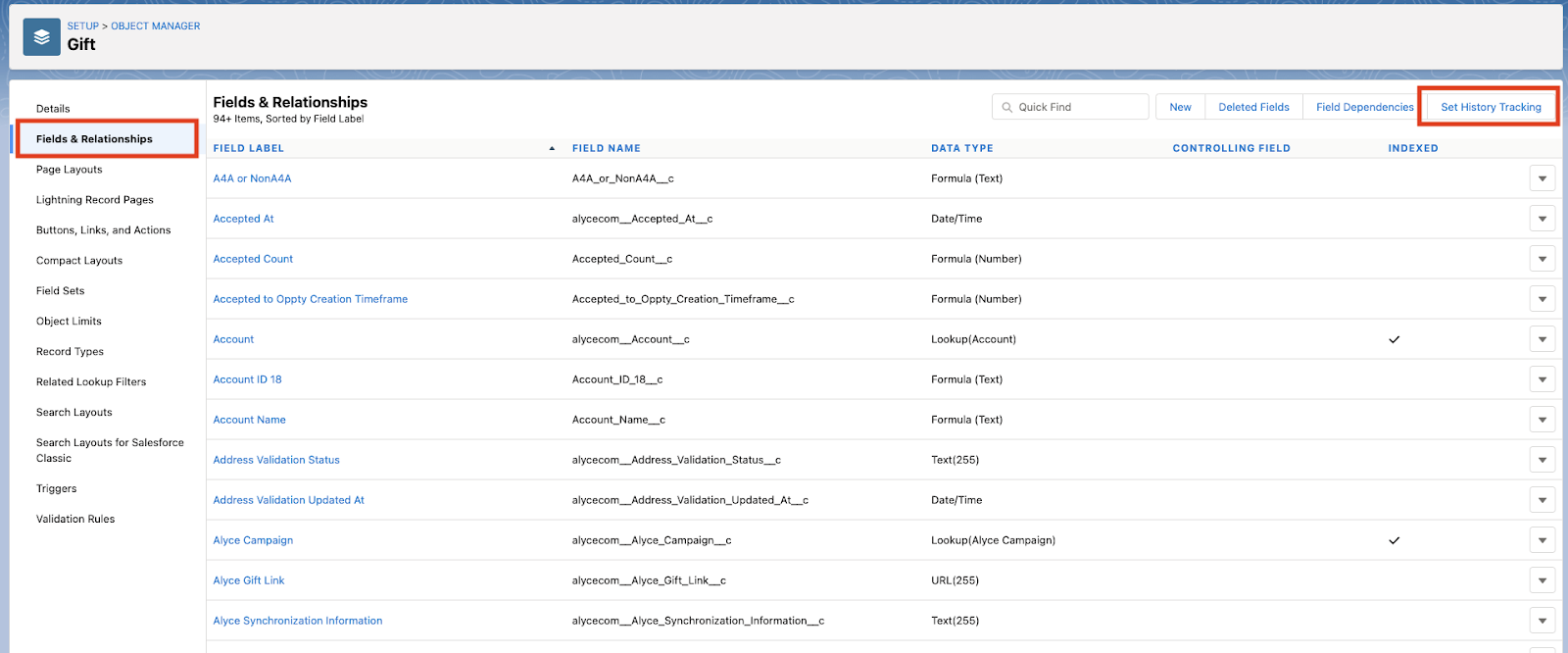The width and height of the screenshot is (1568, 653).
Task: Open the Alyce Gift Link field
Action: click(x=249, y=580)
